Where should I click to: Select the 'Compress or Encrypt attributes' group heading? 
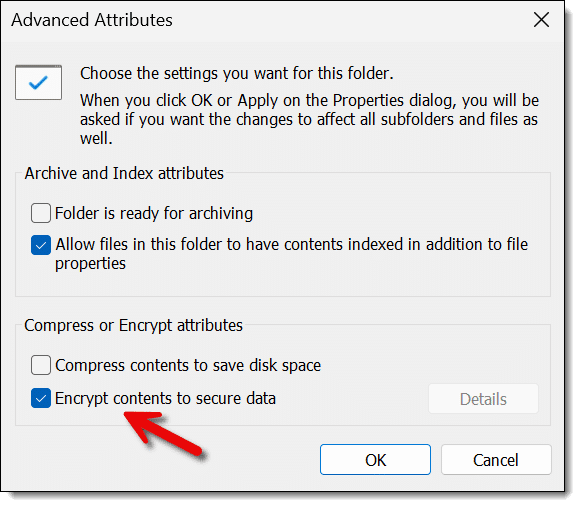pyautogui.click(x=134, y=325)
